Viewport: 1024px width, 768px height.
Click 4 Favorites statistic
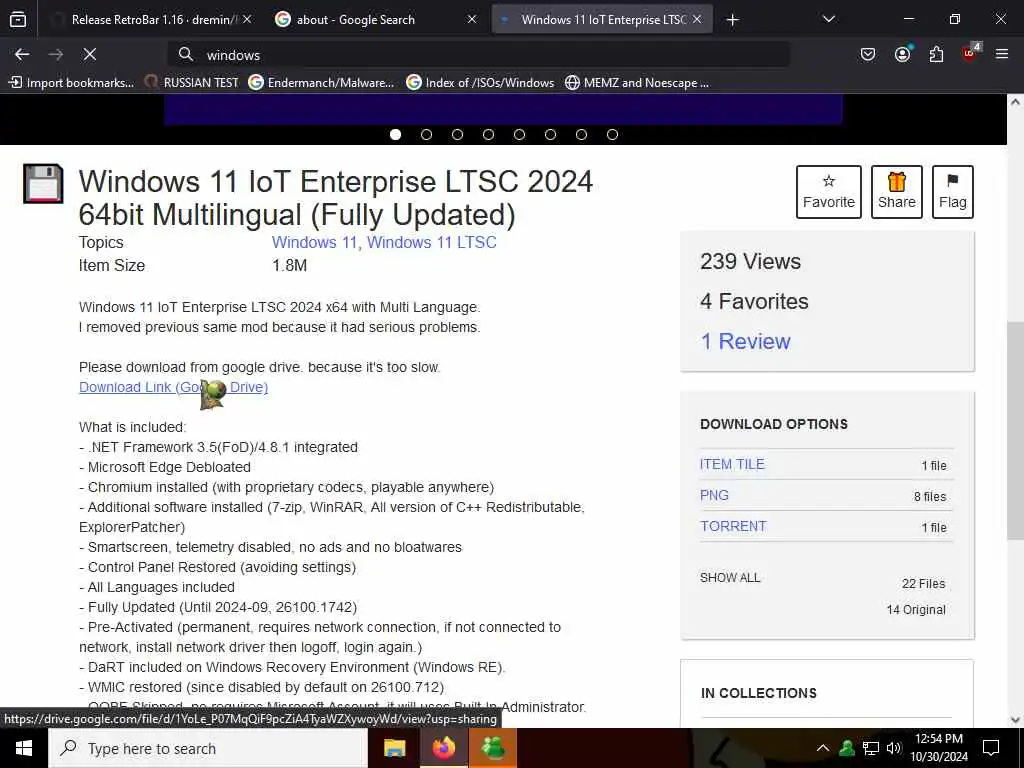[x=754, y=301]
